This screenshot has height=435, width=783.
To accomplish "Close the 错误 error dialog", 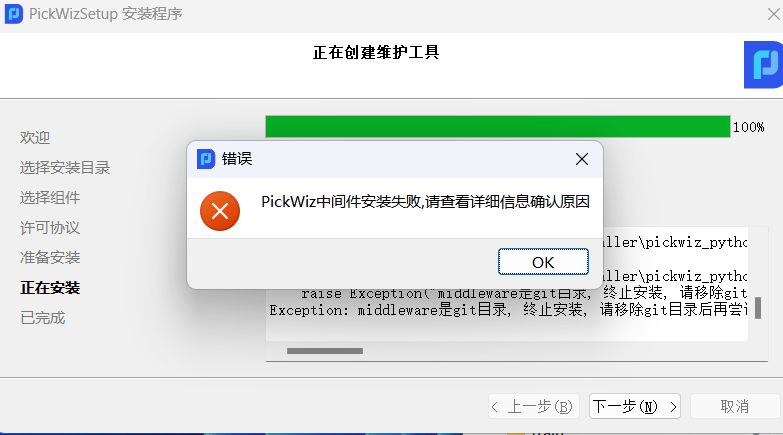I will 582,159.
